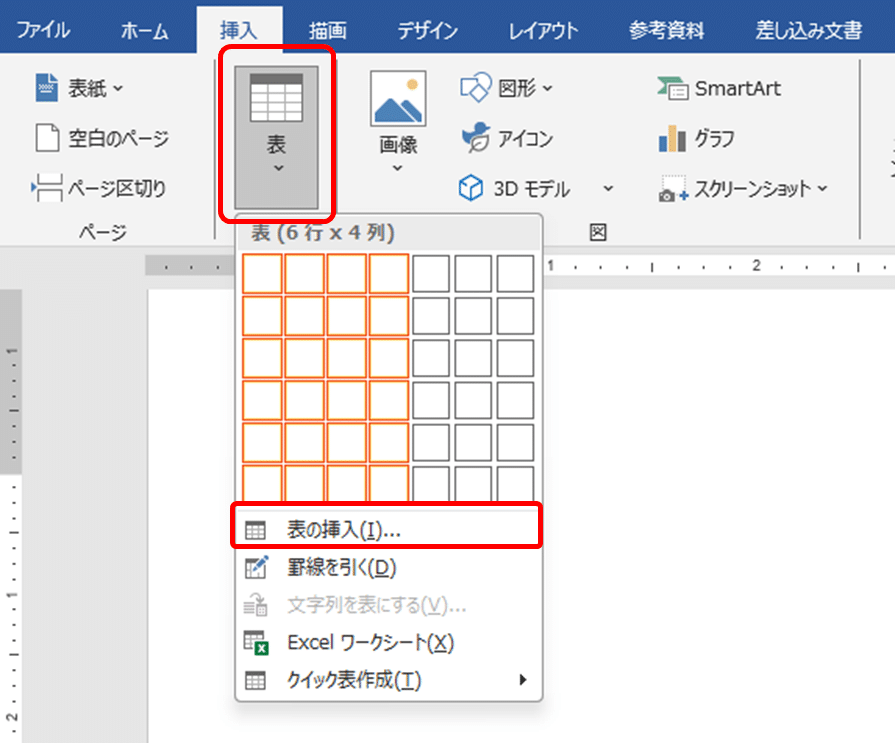This screenshot has width=895, height=743.
Task: Click the ページ group label
Action: pyautogui.click(x=103, y=232)
